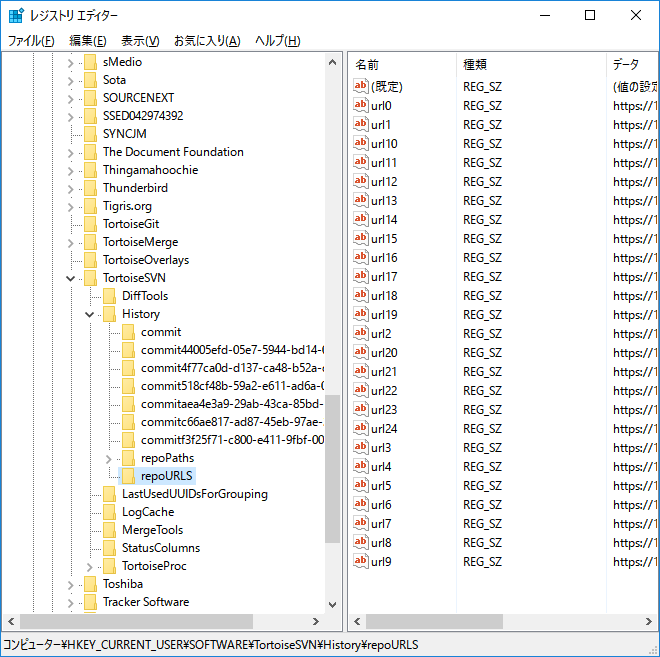Expand the Sota key chevron
This screenshot has width=660, height=657.
70,81
